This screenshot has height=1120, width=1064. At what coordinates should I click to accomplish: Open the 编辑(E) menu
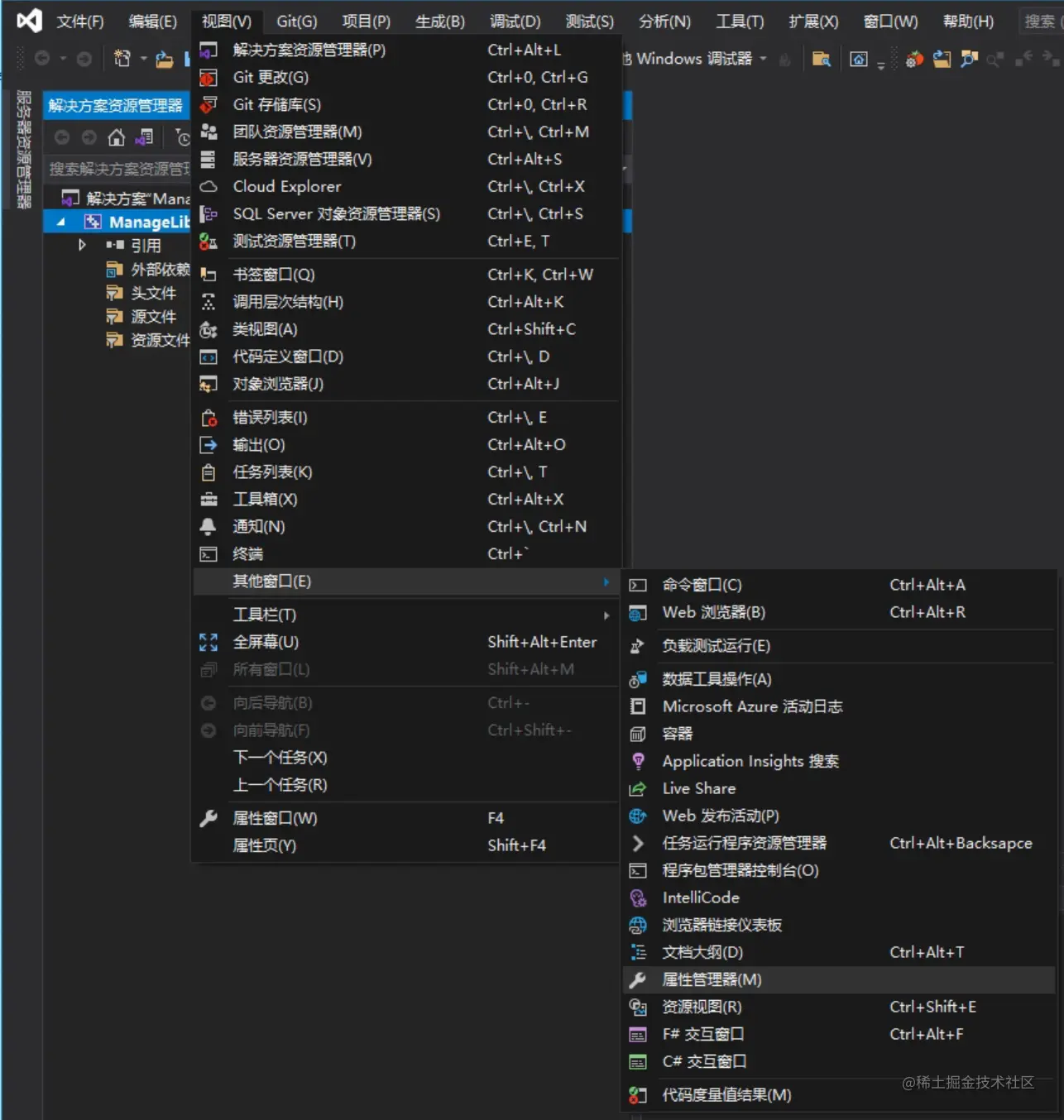[x=153, y=22]
